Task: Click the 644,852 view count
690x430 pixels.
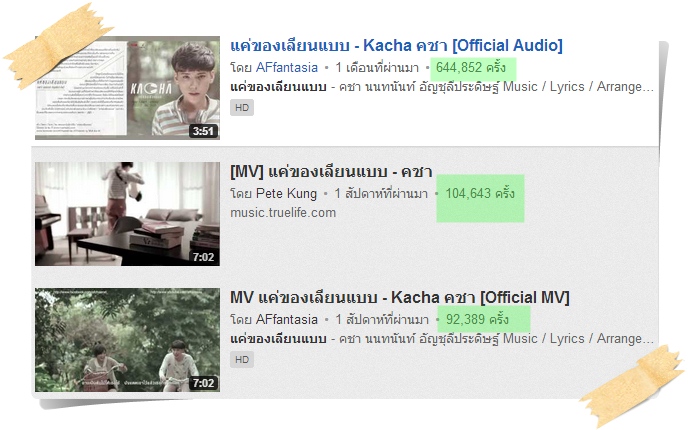Action: 470,67
